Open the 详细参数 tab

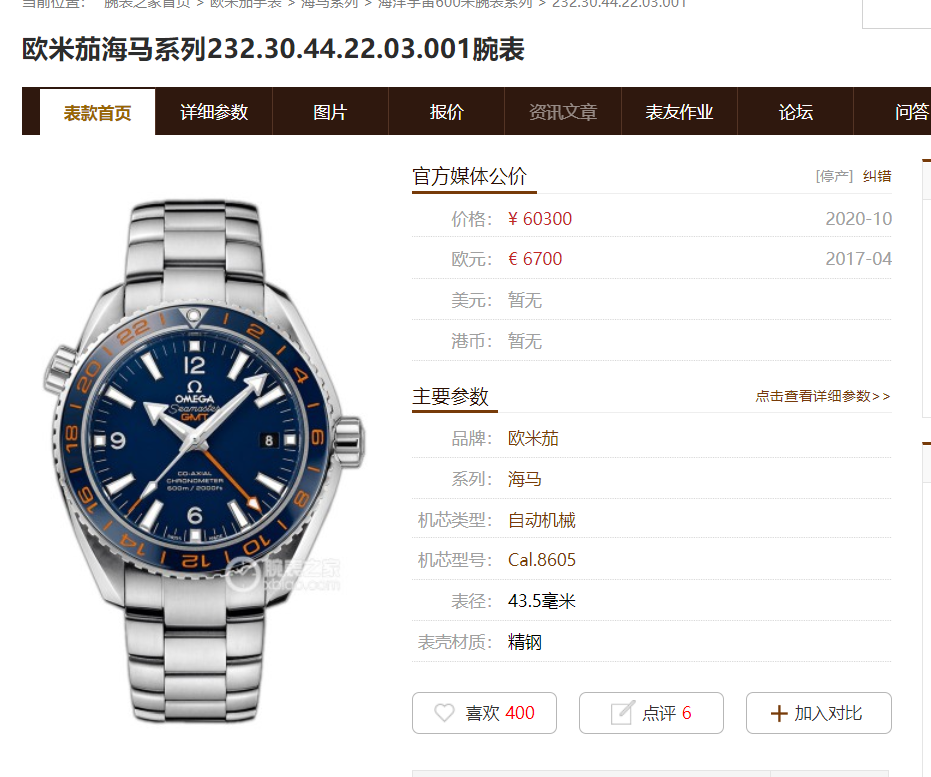(214, 112)
